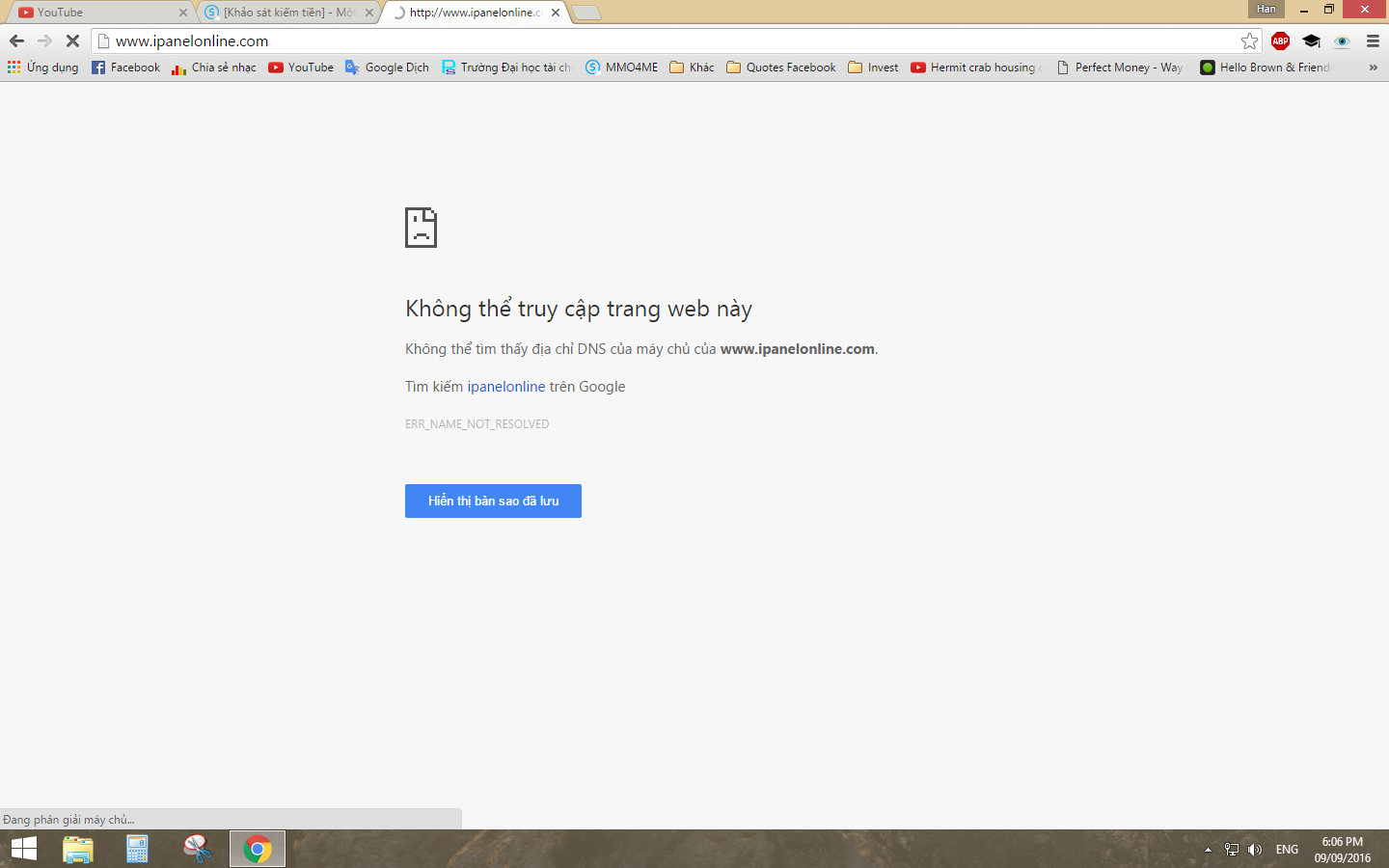Click the Hiển thị bản sao đã lưu button
Viewport: 1389px width, 868px height.
tap(493, 501)
